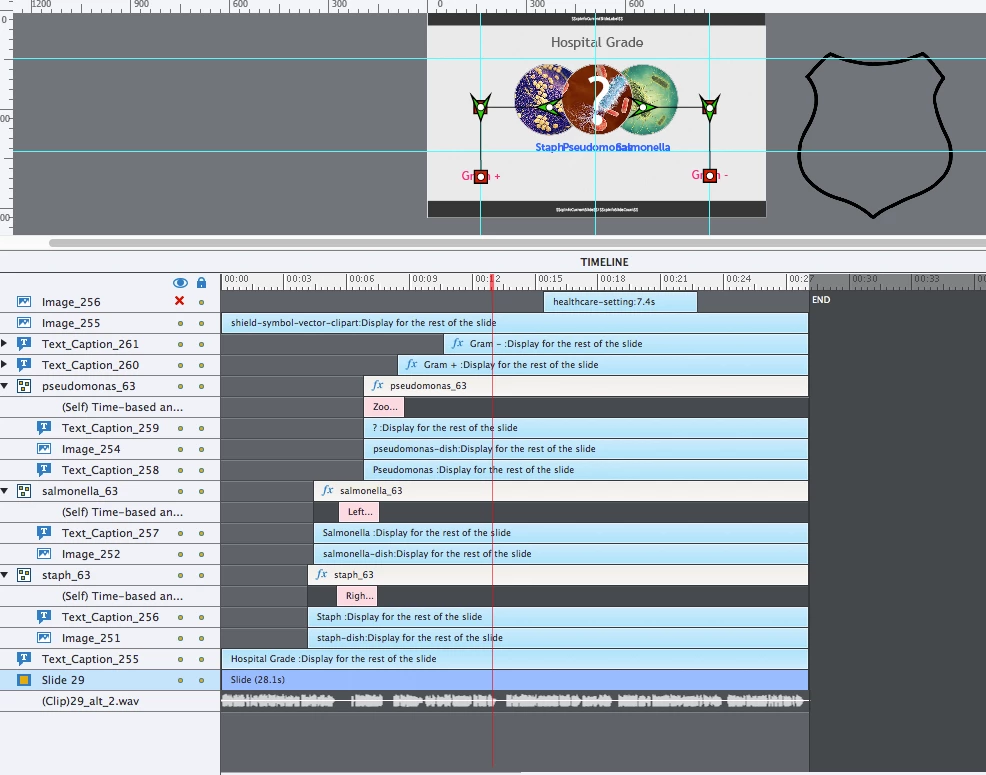Click the red playhead marker on the ruler

tap(492, 283)
